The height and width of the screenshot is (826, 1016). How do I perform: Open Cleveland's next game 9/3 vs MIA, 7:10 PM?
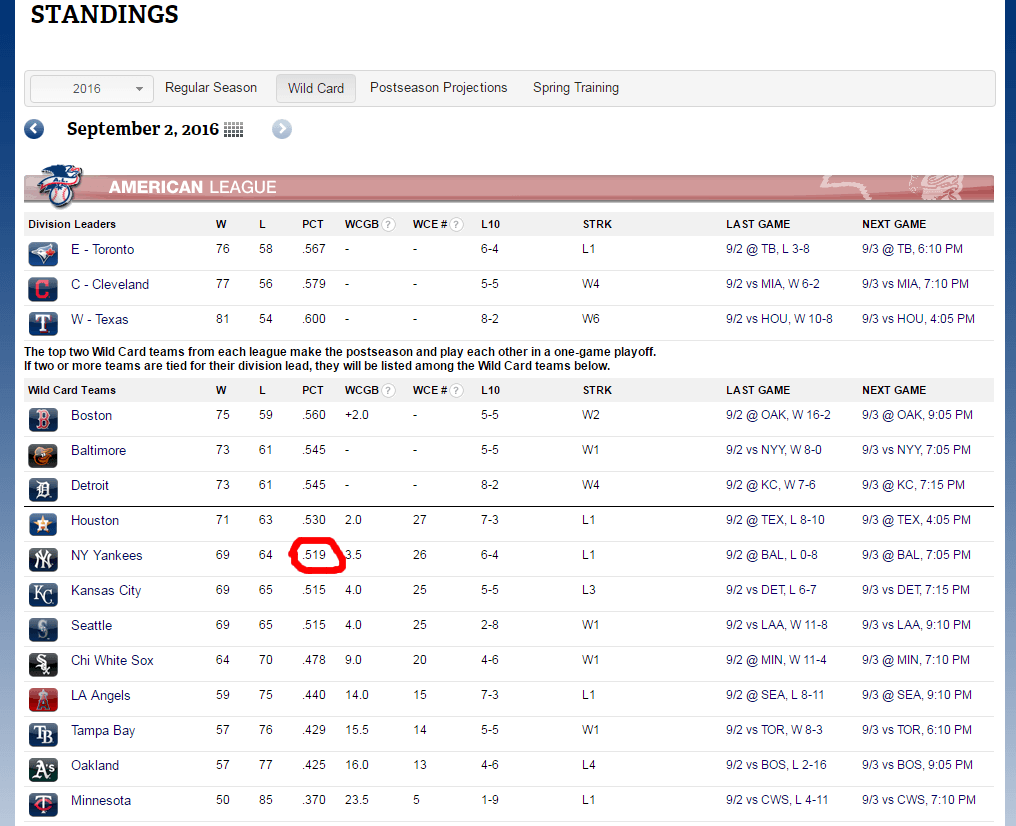pyautogui.click(x=916, y=284)
